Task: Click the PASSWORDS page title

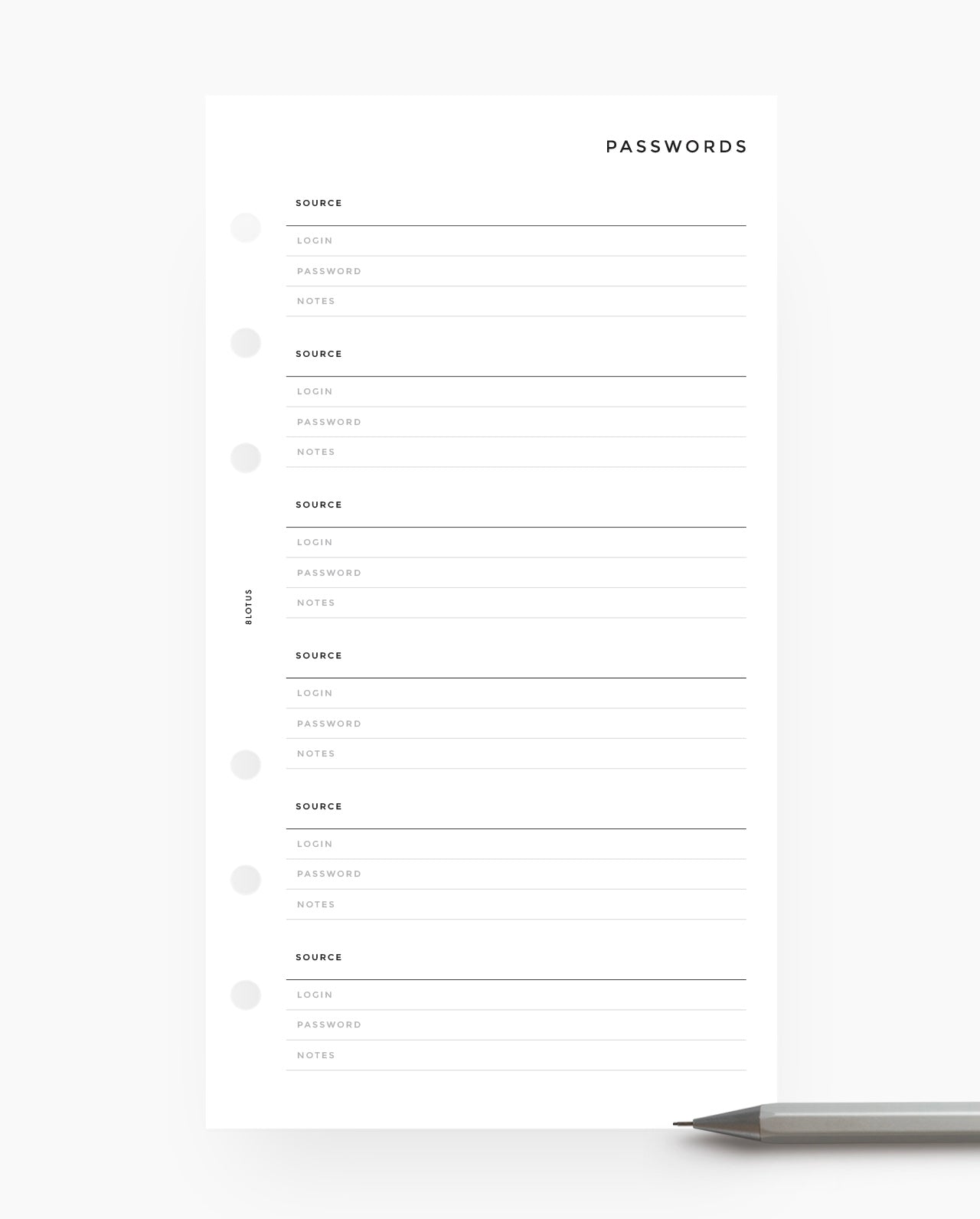Action: [x=676, y=146]
